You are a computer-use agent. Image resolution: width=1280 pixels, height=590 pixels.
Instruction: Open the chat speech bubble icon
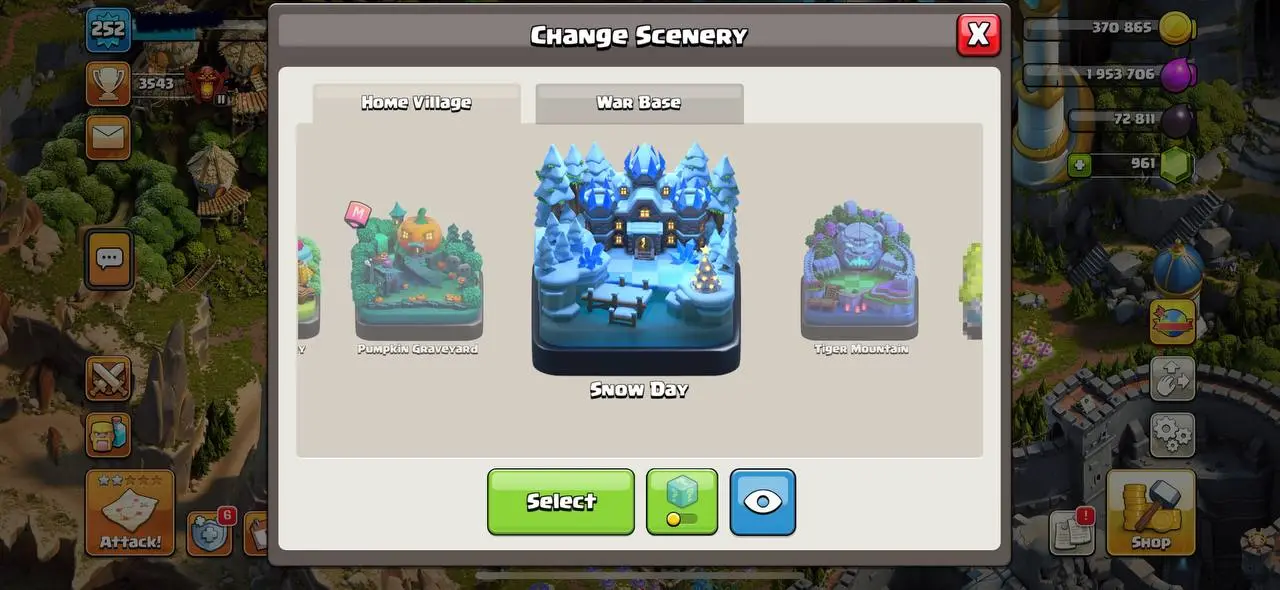108,259
